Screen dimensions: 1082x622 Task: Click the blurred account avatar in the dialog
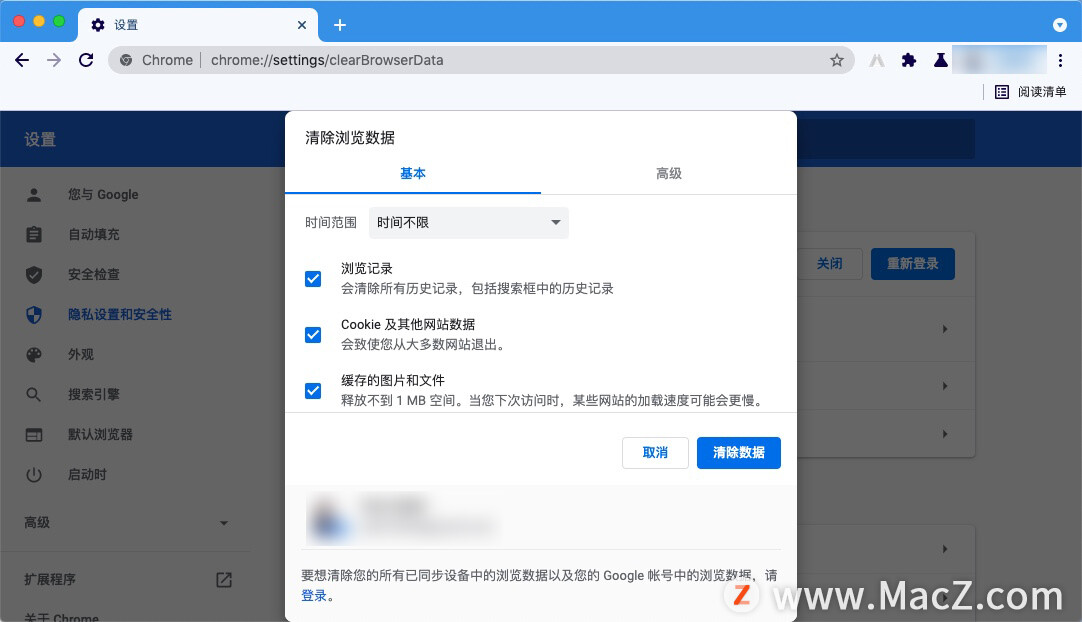[328, 518]
